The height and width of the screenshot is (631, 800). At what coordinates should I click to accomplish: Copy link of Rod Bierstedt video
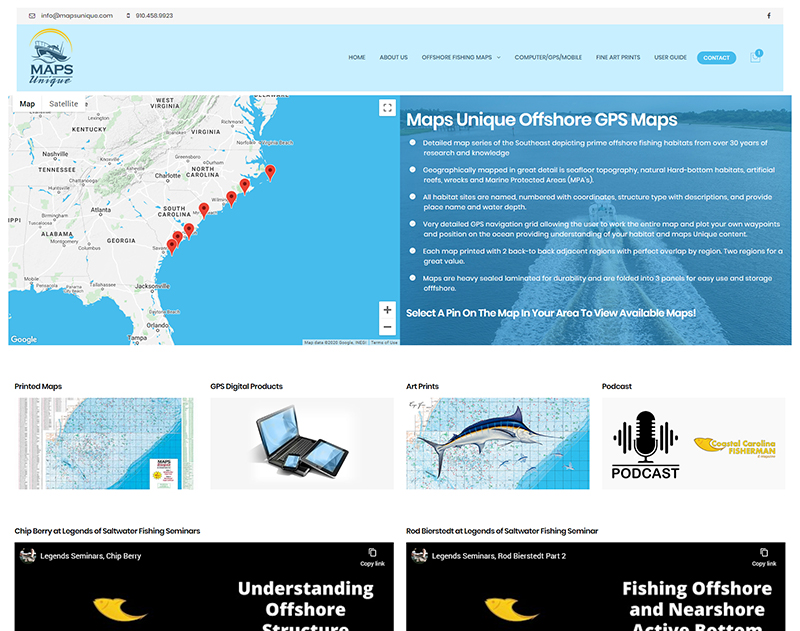[764, 557]
